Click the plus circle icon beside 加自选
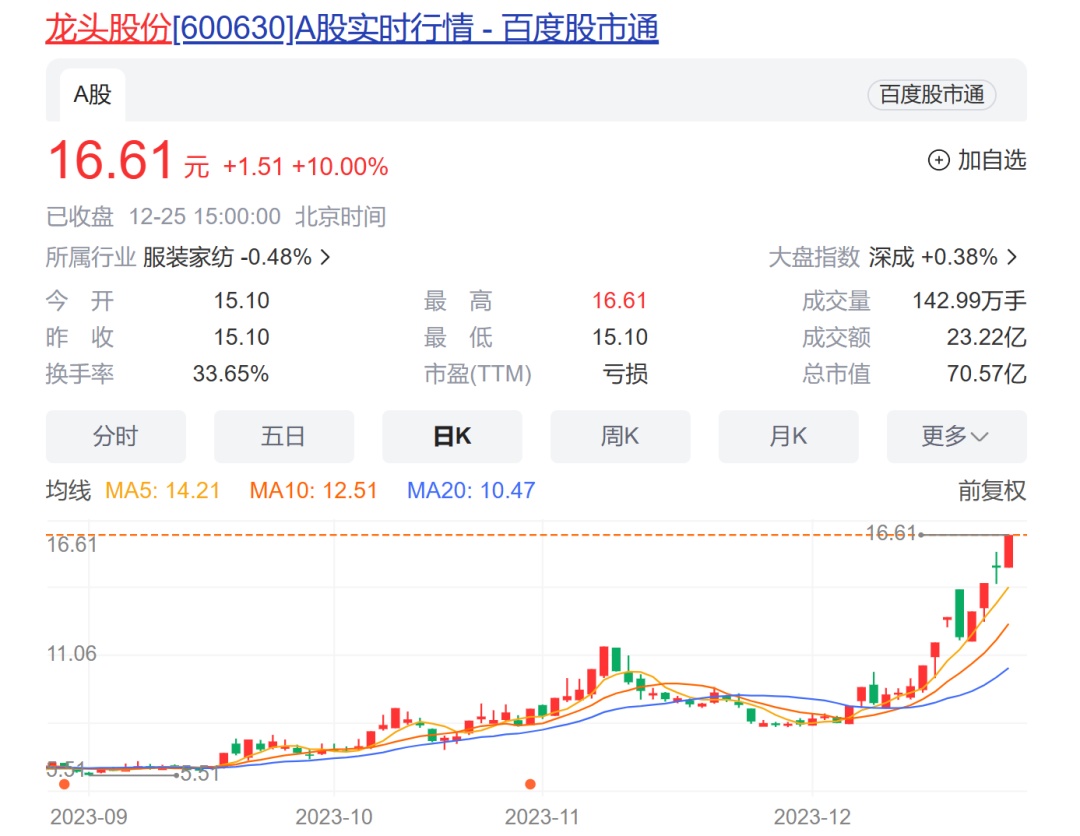The width and height of the screenshot is (1080, 836). click(x=938, y=160)
